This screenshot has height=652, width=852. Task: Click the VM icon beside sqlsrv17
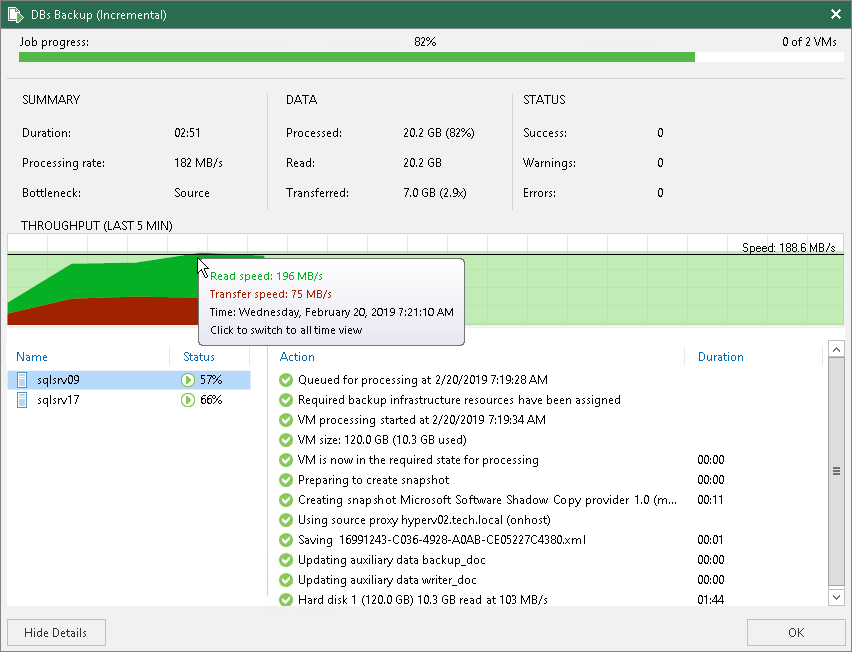tap(22, 400)
